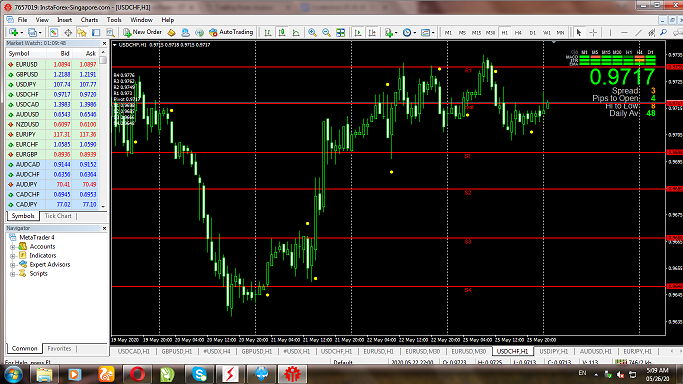Open Windows Start button

[12, 374]
